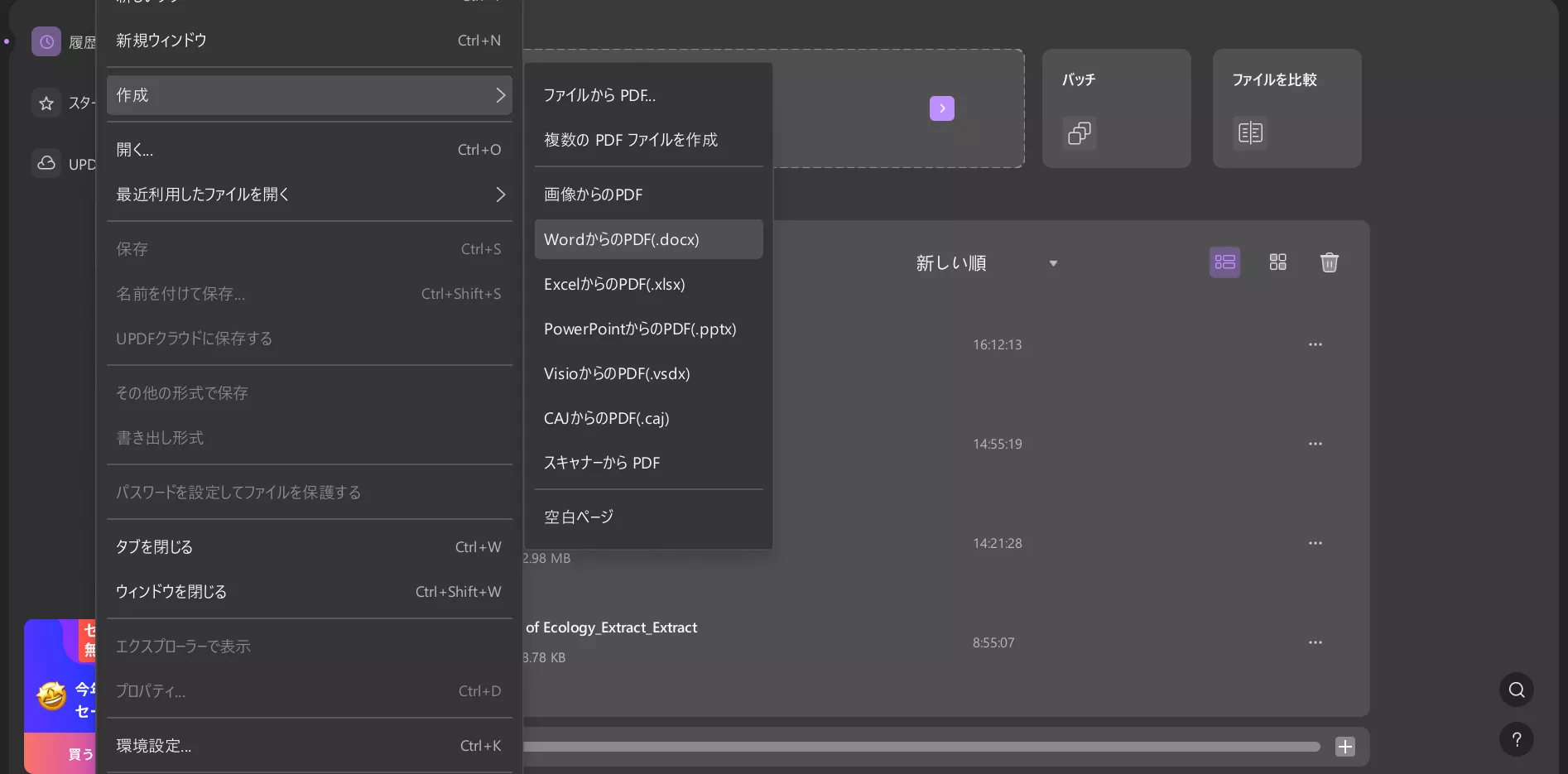Open more options for 14:21:28 file
1568x774 pixels.
tap(1315, 543)
